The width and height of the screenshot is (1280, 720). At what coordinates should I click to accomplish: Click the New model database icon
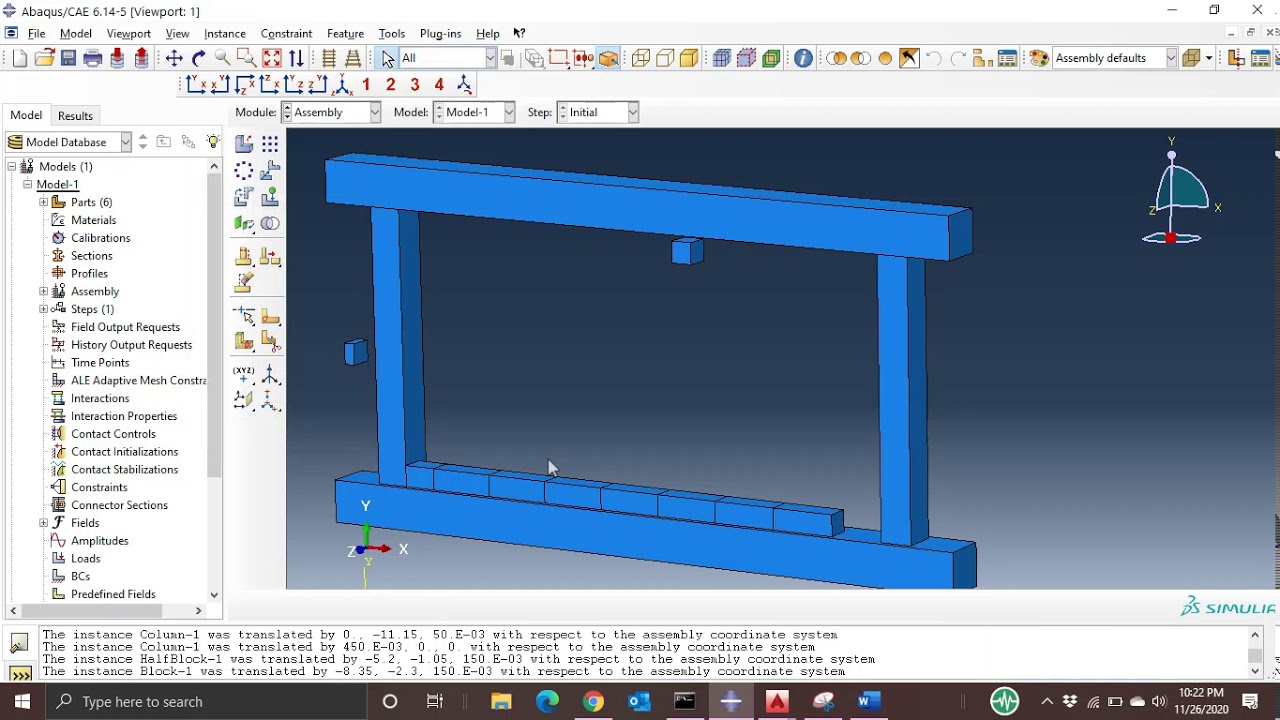tap(20, 59)
